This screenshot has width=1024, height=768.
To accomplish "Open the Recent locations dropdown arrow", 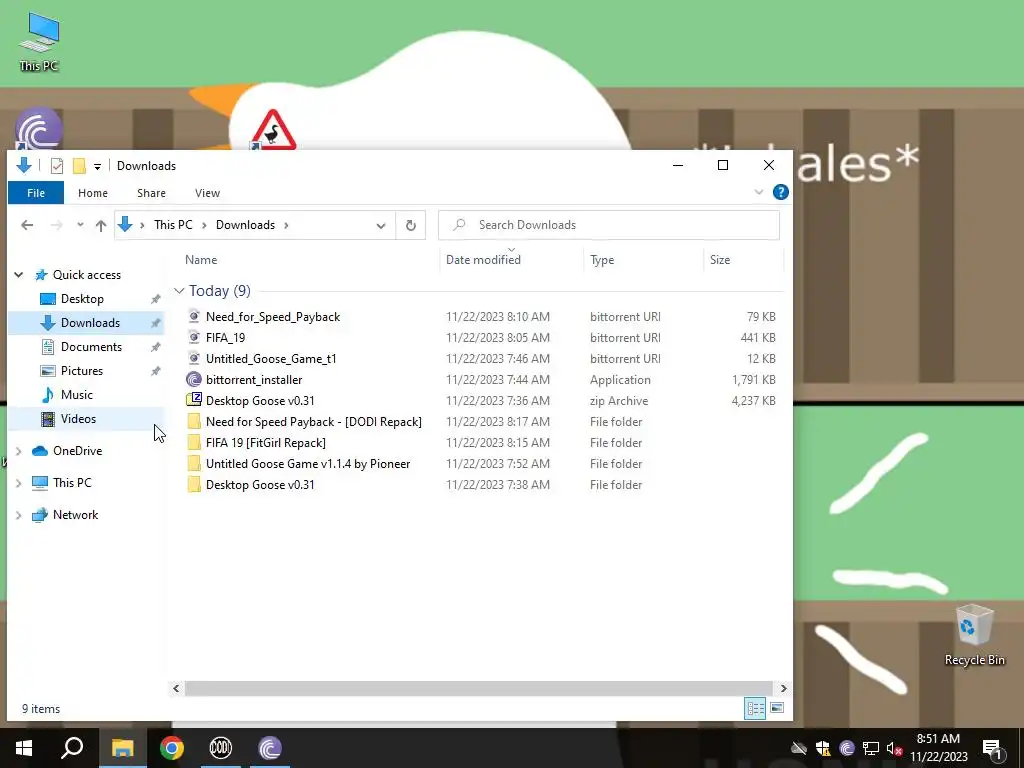I will 80,225.
